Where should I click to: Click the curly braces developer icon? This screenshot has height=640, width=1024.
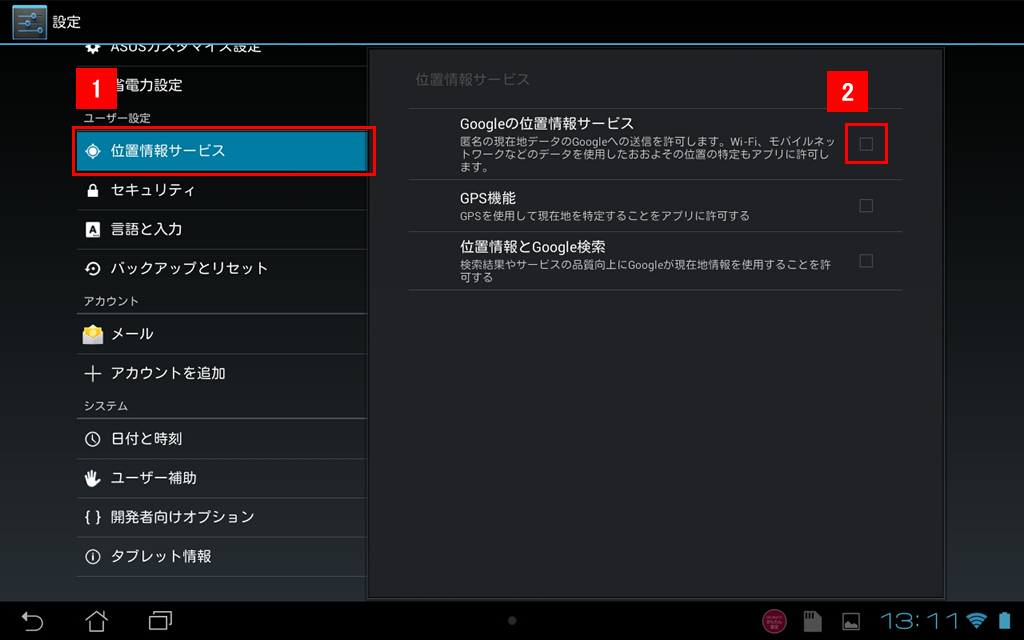93,517
